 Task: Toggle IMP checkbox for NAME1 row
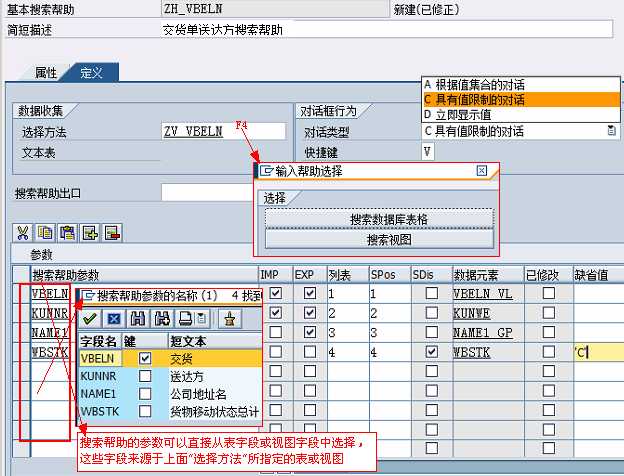click(x=275, y=332)
